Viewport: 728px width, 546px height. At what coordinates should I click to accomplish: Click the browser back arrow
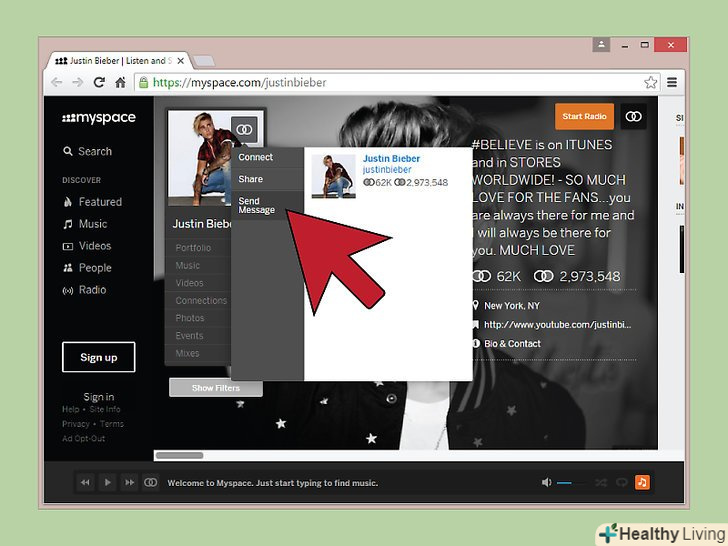coord(57,83)
